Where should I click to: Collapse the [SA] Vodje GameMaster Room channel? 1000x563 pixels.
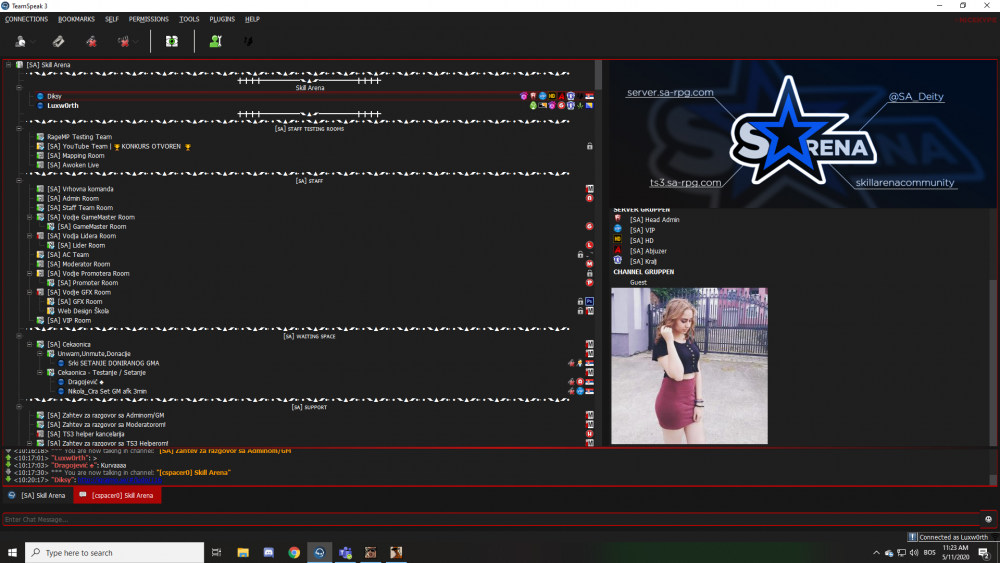(x=30, y=217)
